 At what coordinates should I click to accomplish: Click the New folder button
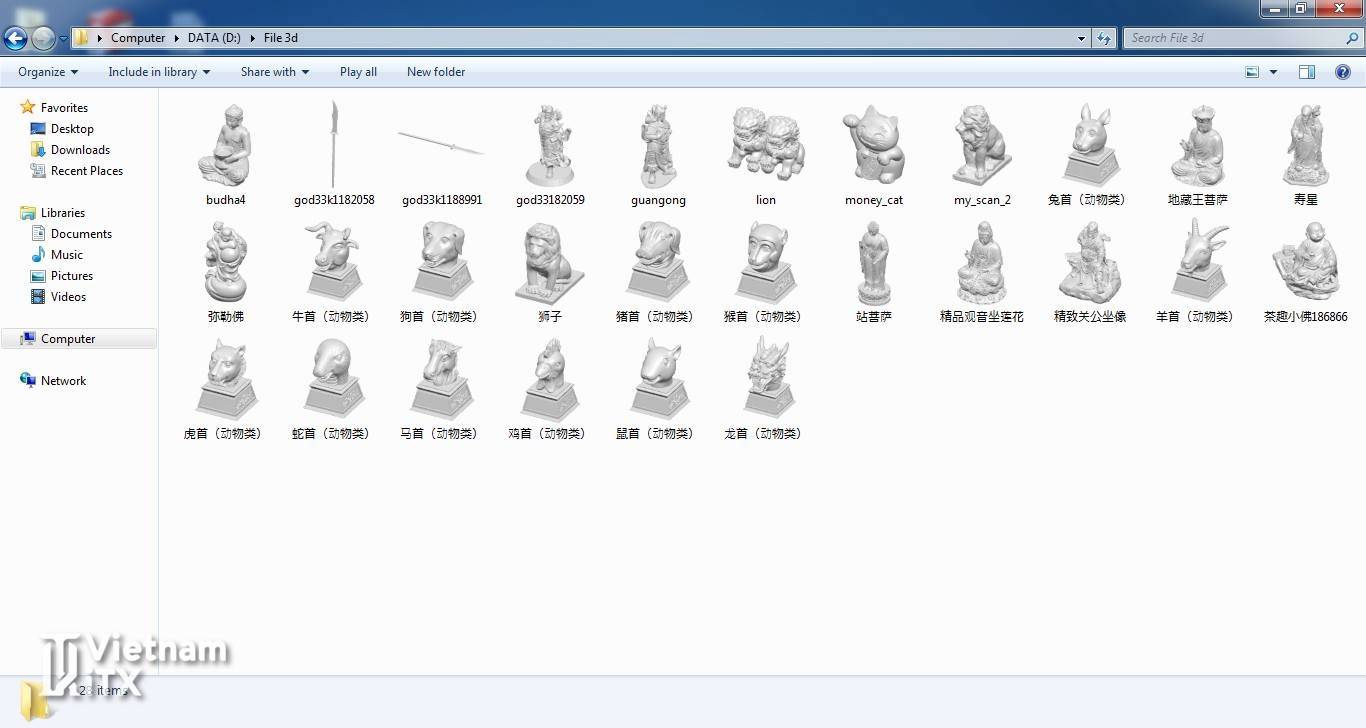(435, 72)
